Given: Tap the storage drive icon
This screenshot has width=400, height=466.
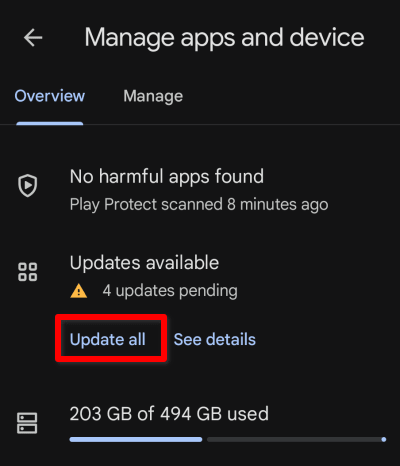Looking at the screenshot, I should click(27, 423).
